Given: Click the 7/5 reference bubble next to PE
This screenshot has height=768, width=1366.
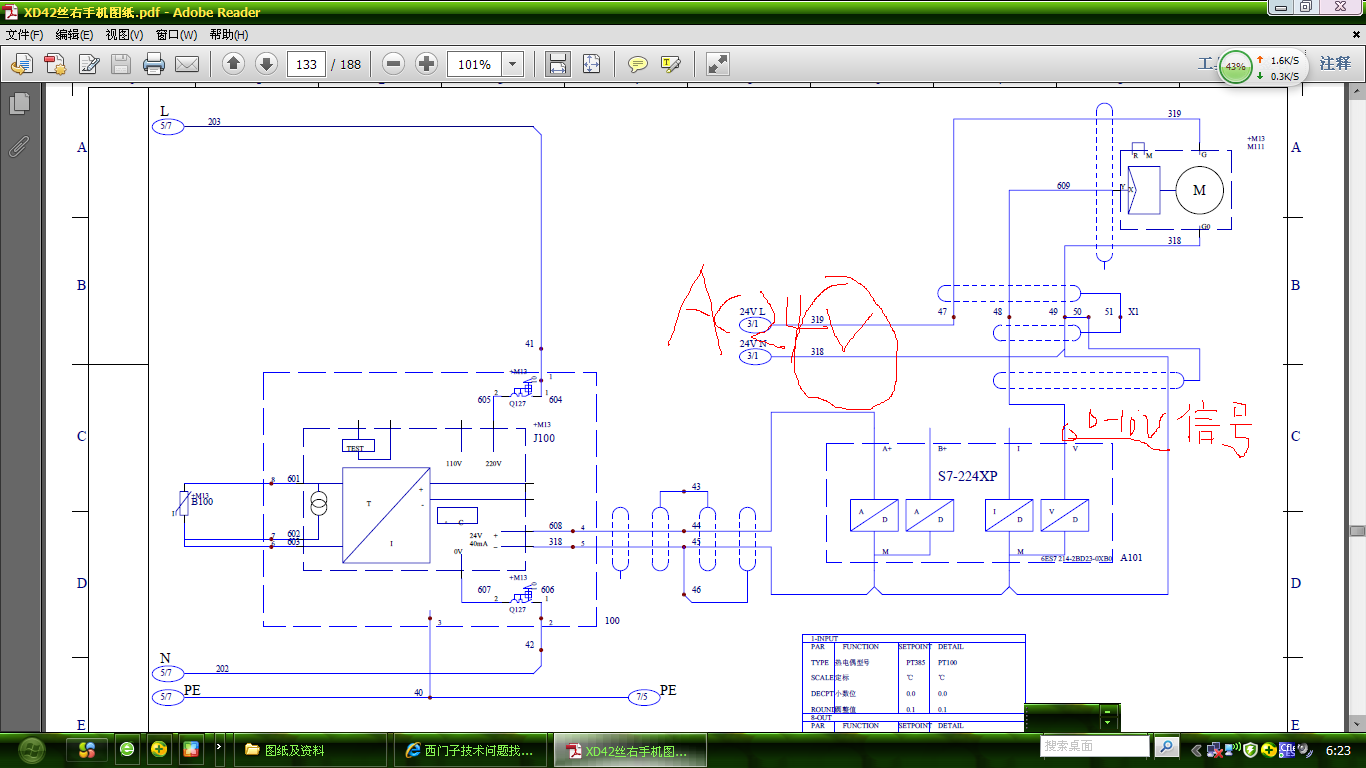Looking at the screenshot, I should (x=644, y=696).
